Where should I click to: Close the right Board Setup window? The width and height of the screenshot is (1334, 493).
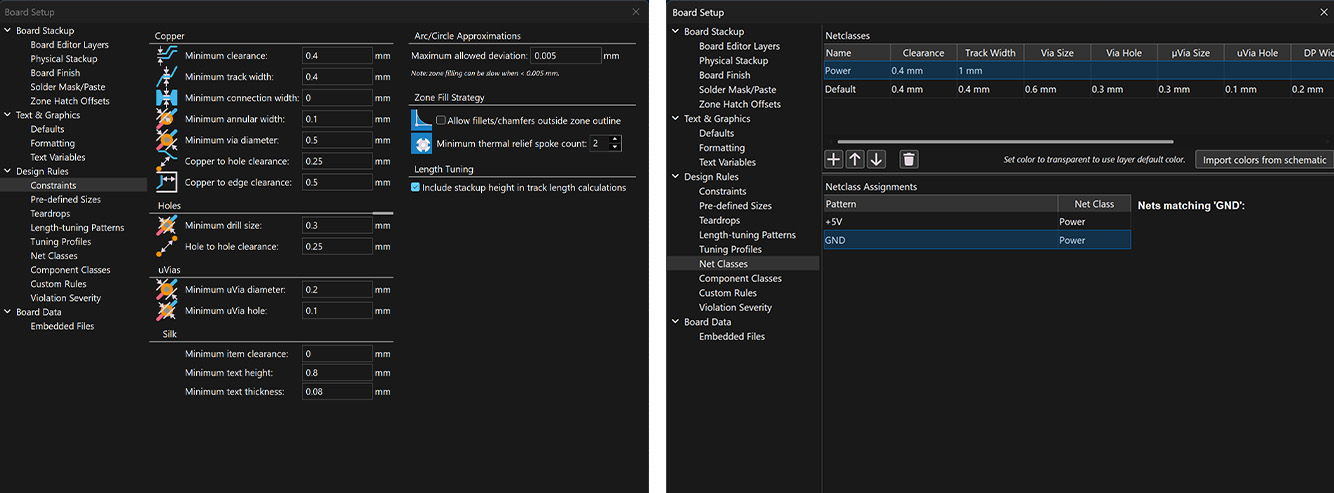(1322, 12)
